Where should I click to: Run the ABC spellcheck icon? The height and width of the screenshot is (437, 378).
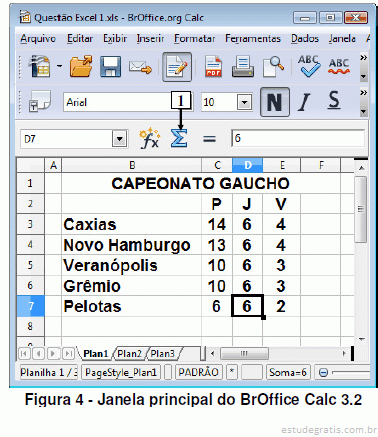tap(309, 66)
